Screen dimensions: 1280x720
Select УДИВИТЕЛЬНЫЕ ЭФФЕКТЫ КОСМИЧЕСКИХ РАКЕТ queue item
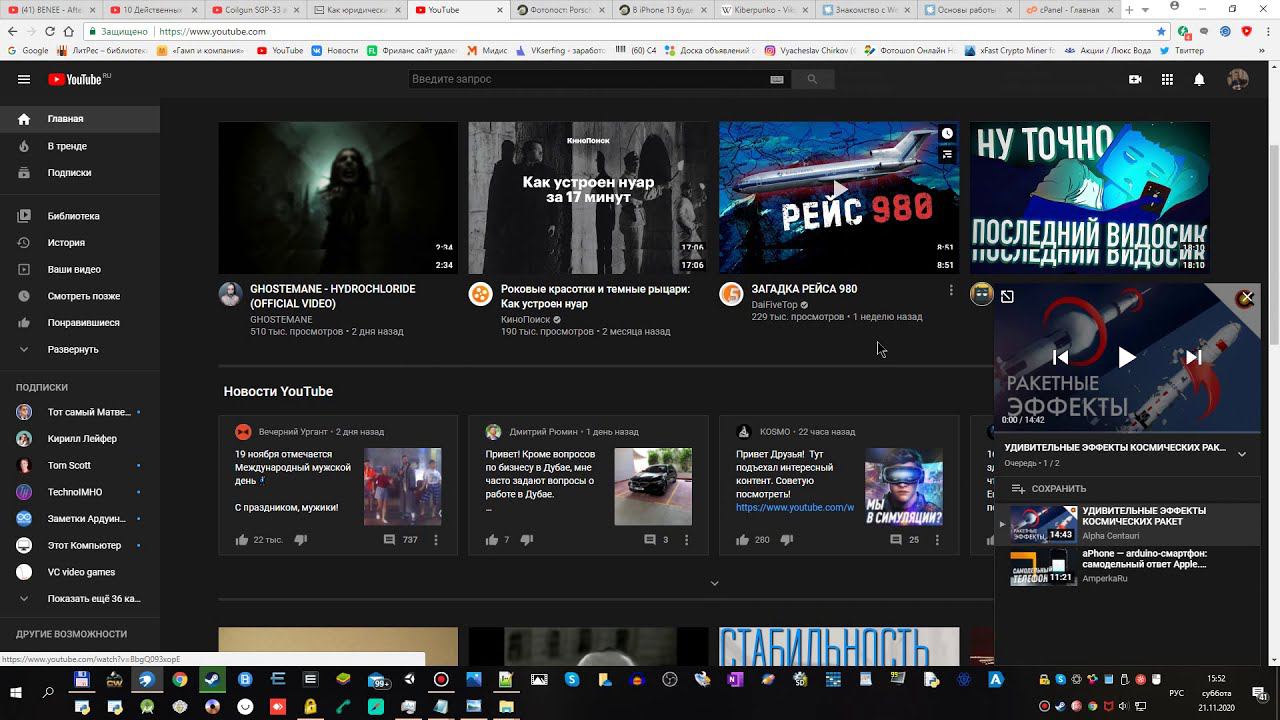pyautogui.click(x=1127, y=523)
